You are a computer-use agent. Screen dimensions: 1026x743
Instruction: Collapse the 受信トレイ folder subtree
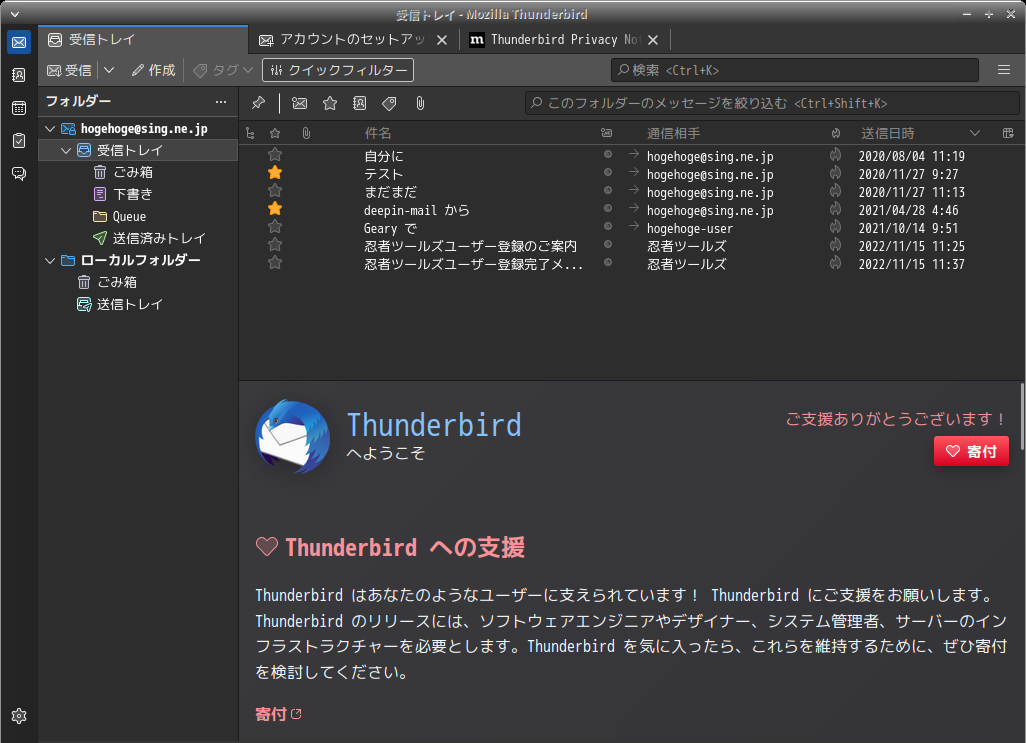pyautogui.click(x=65, y=150)
